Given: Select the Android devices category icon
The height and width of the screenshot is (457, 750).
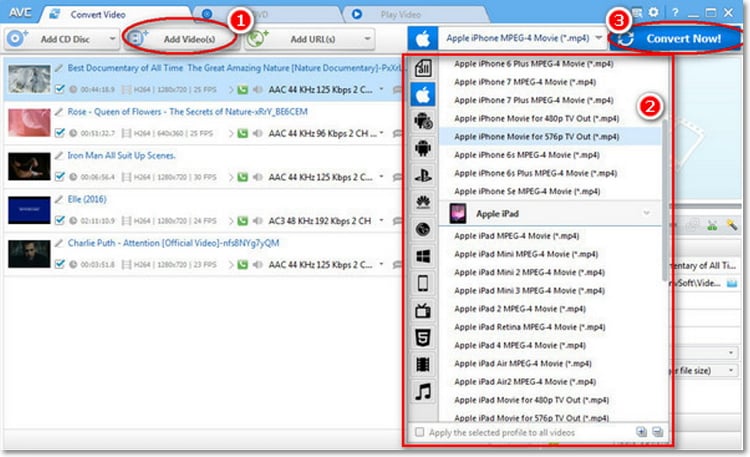Looking at the screenshot, I should click(x=423, y=148).
